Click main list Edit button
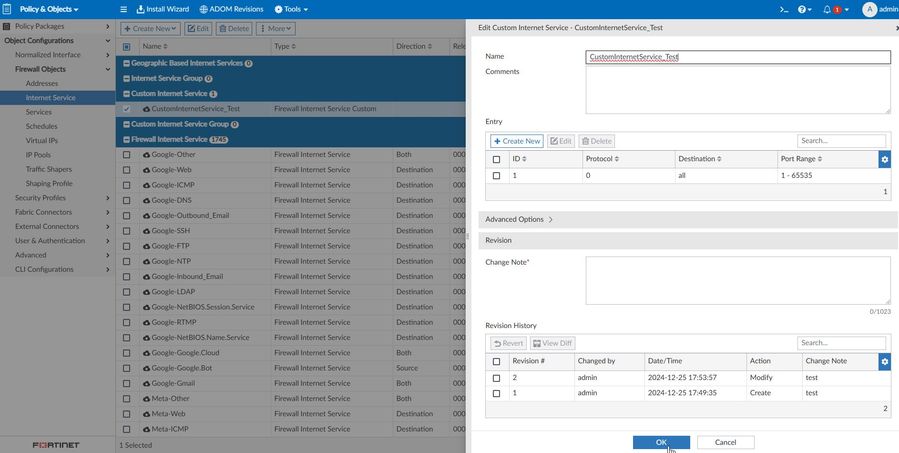The image size is (899, 453). (198, 29)
